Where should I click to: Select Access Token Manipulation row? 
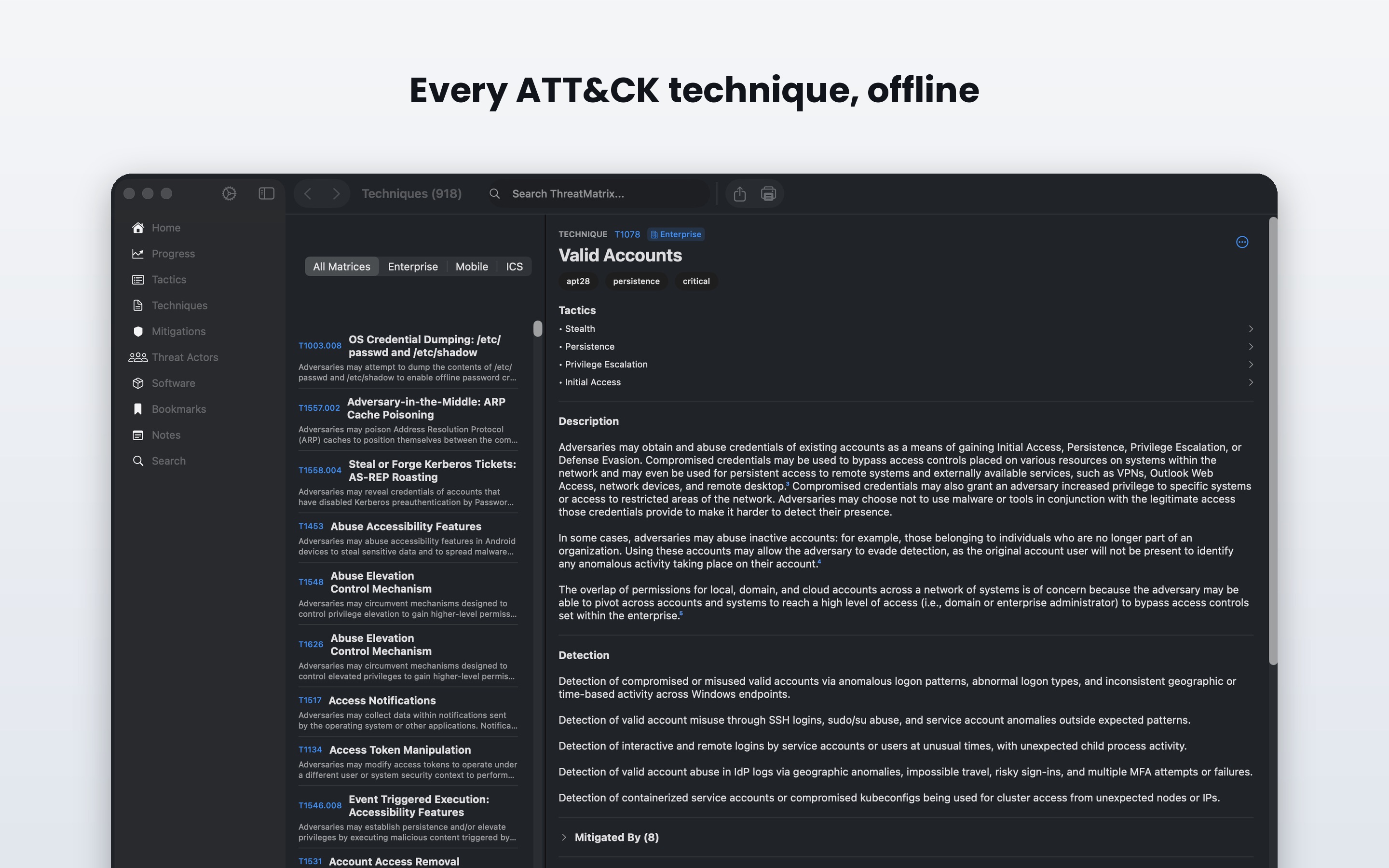[x=408, y=761]
